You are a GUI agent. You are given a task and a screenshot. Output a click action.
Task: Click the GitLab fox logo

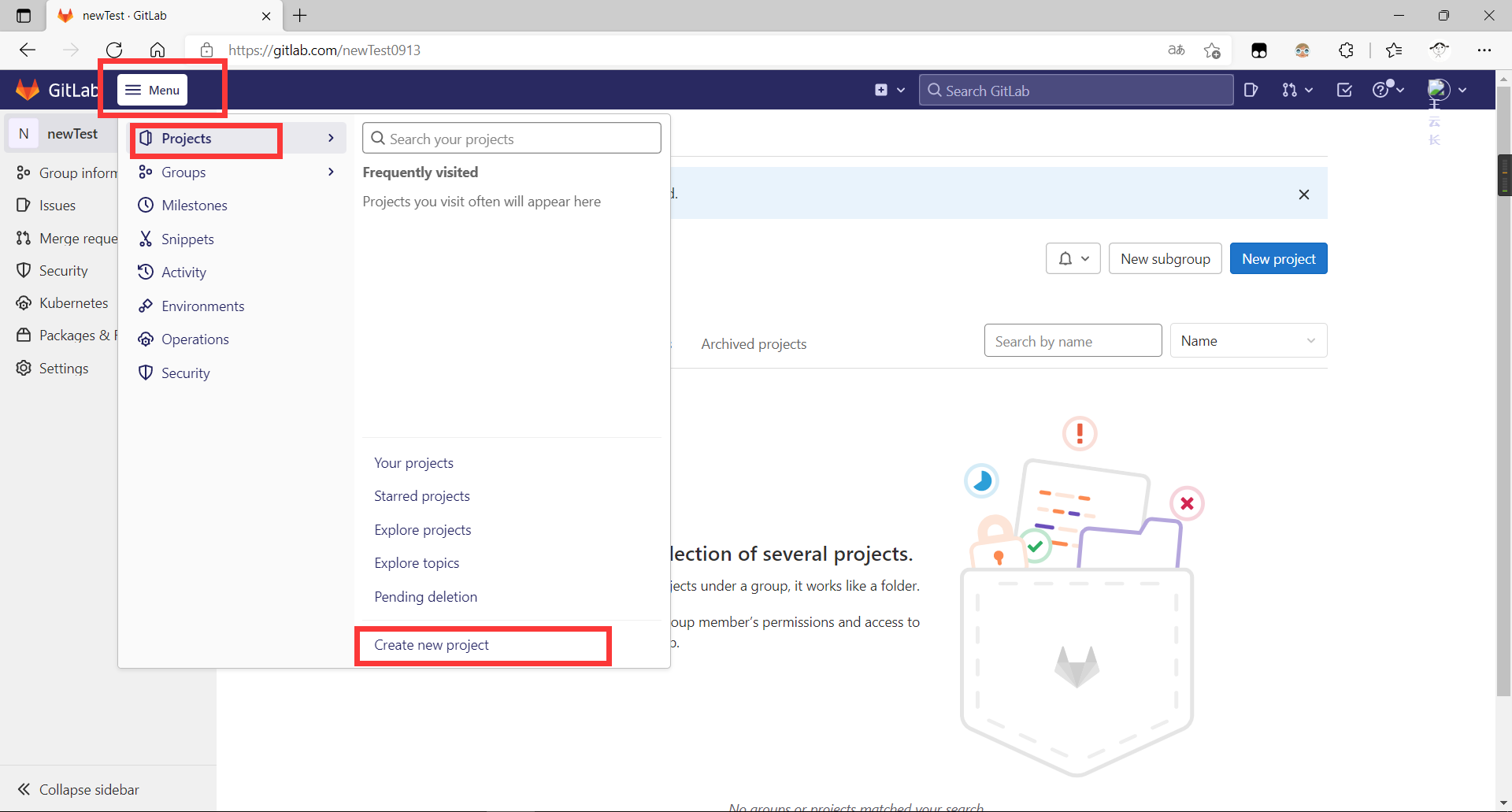pyautogui.click(x=28, y=90)
